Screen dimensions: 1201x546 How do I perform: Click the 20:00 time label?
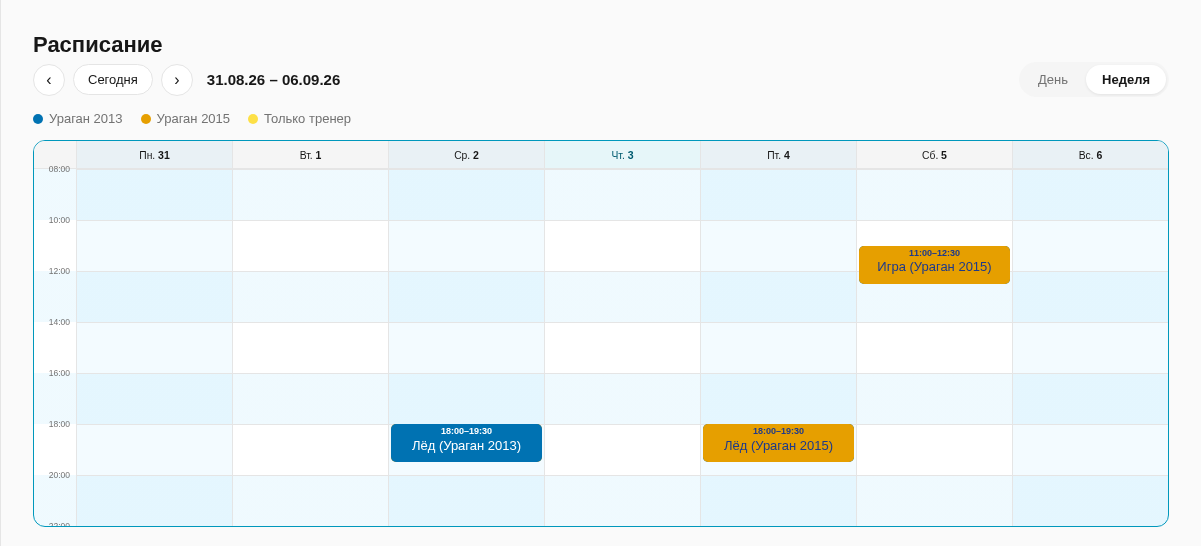[x=59, y=475]
